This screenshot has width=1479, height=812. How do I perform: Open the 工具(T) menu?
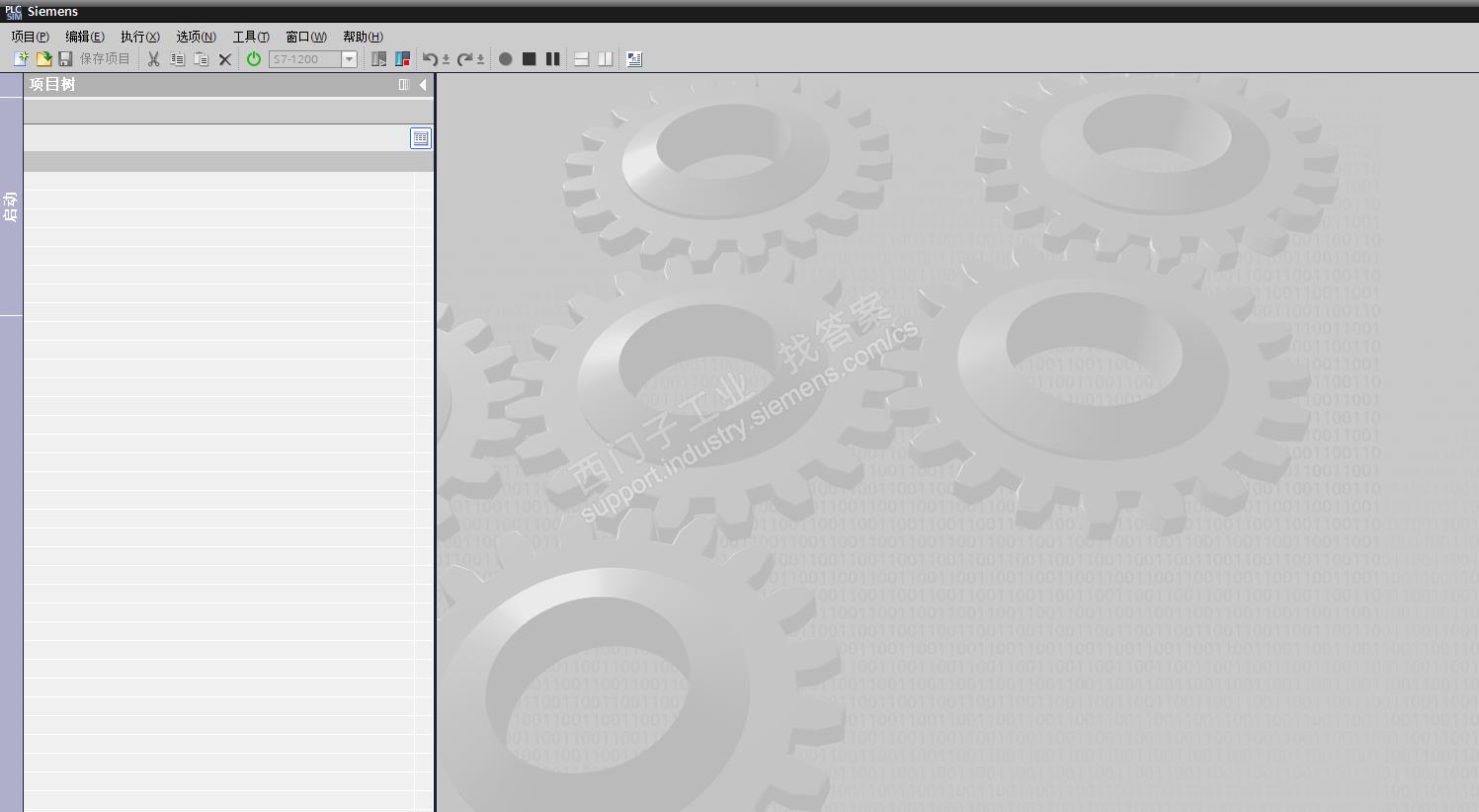tap(251, 37)
